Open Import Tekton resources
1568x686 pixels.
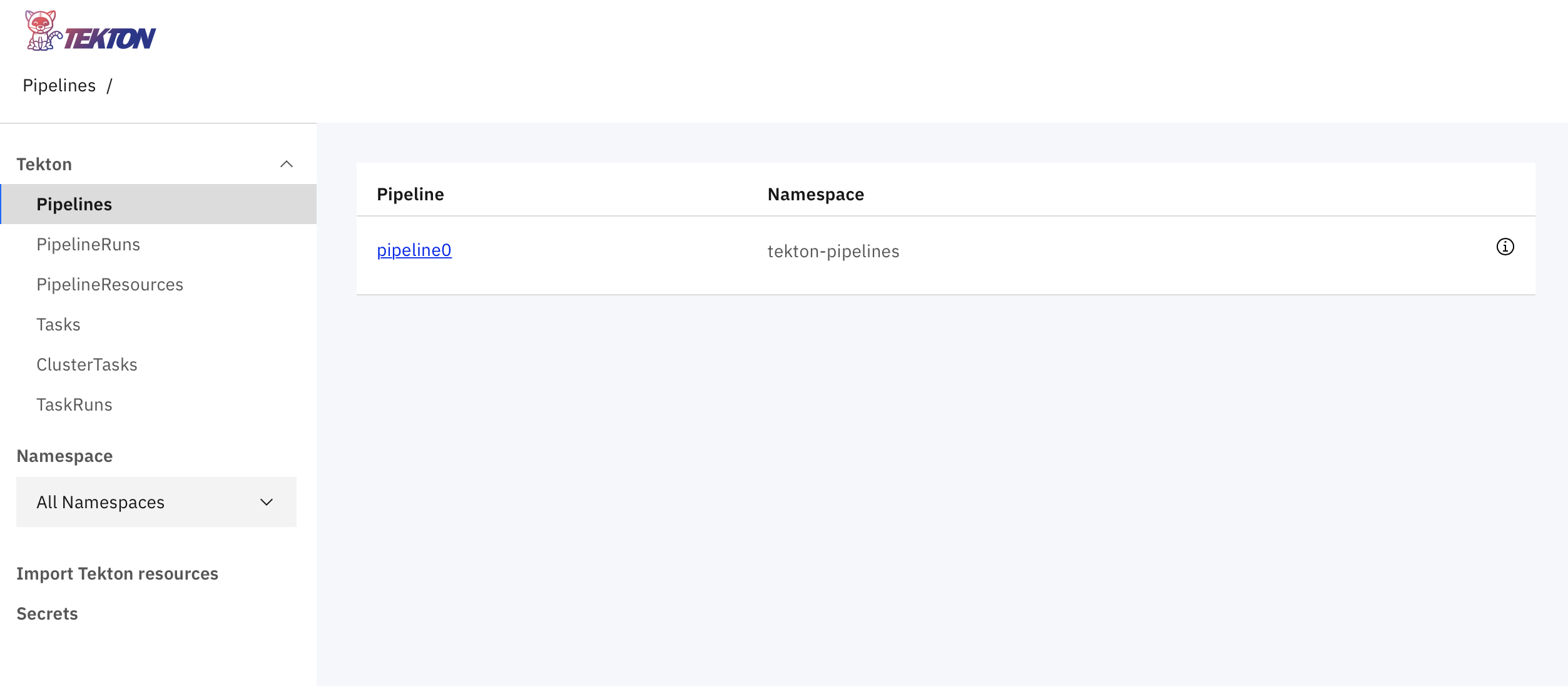[x=118, y=573]
